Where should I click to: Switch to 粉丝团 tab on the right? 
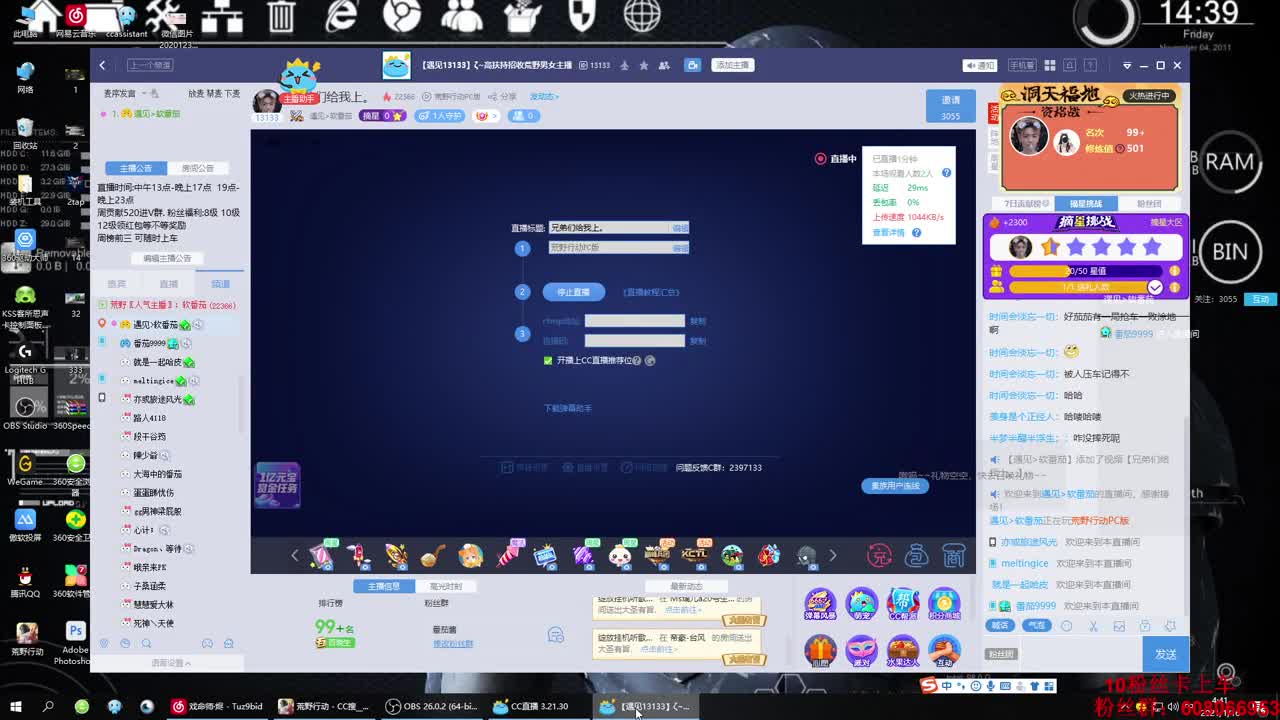[x=1149, y=204]
